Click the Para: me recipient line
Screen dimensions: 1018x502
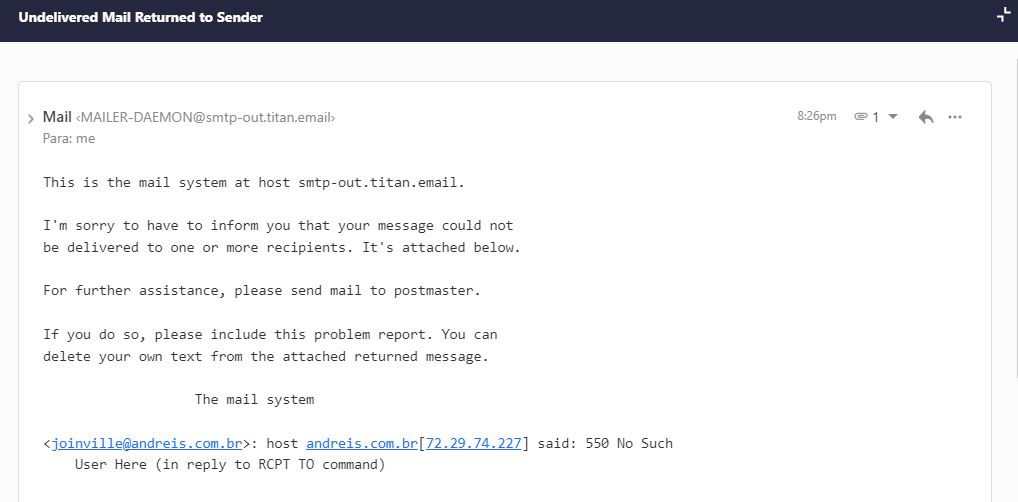tap(69, 139)
